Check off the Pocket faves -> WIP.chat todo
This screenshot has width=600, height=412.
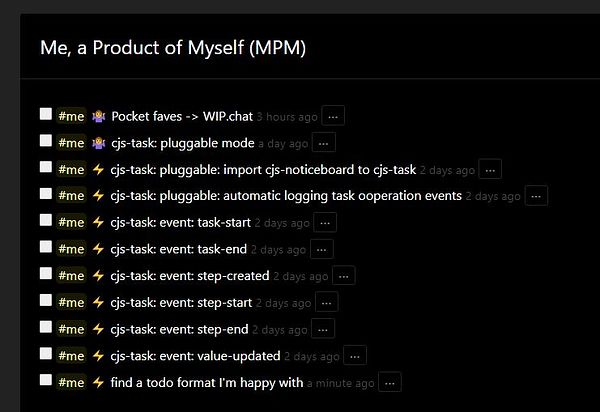pos(46,115)
